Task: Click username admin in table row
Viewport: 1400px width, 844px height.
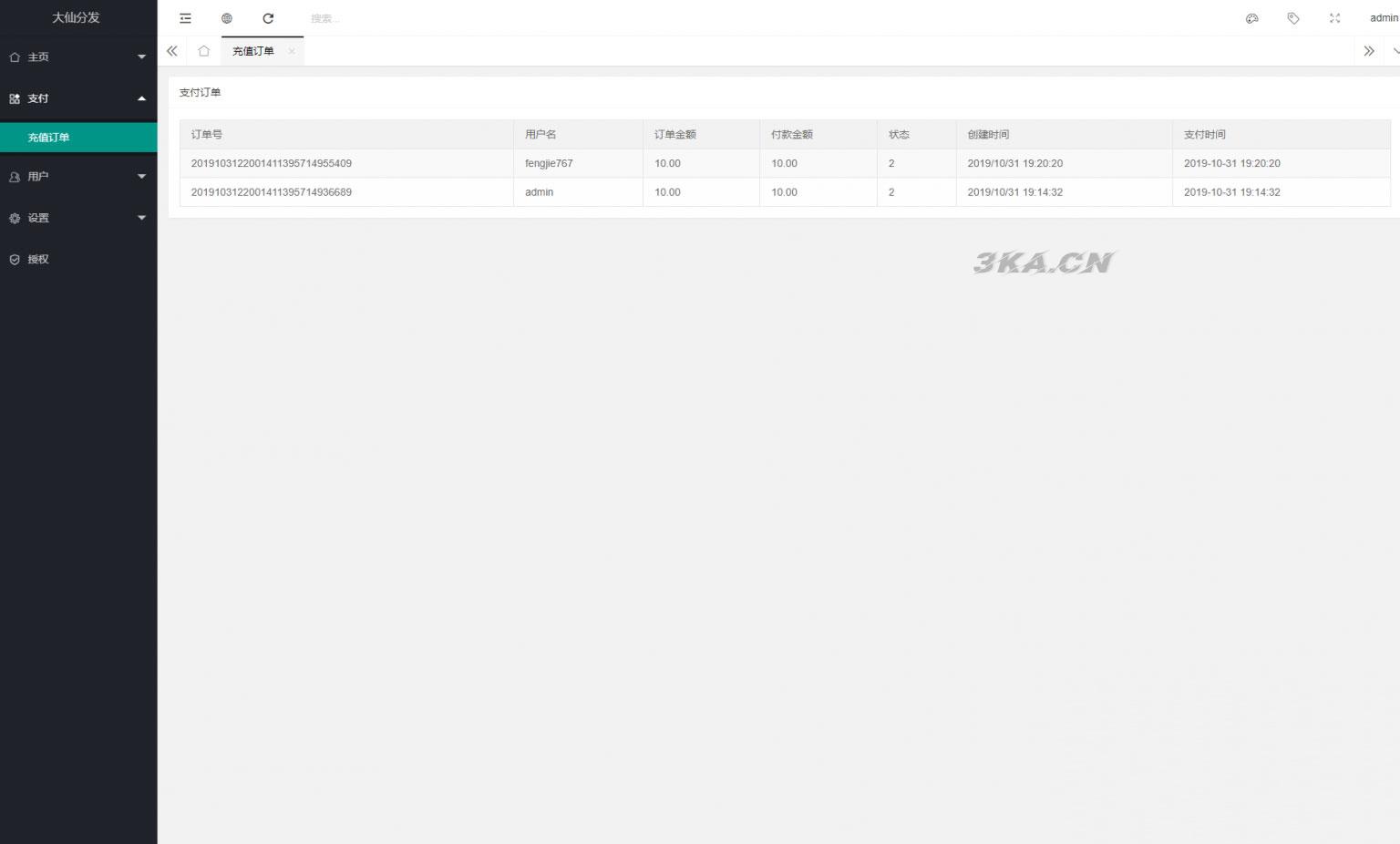Action: point(540,192)
